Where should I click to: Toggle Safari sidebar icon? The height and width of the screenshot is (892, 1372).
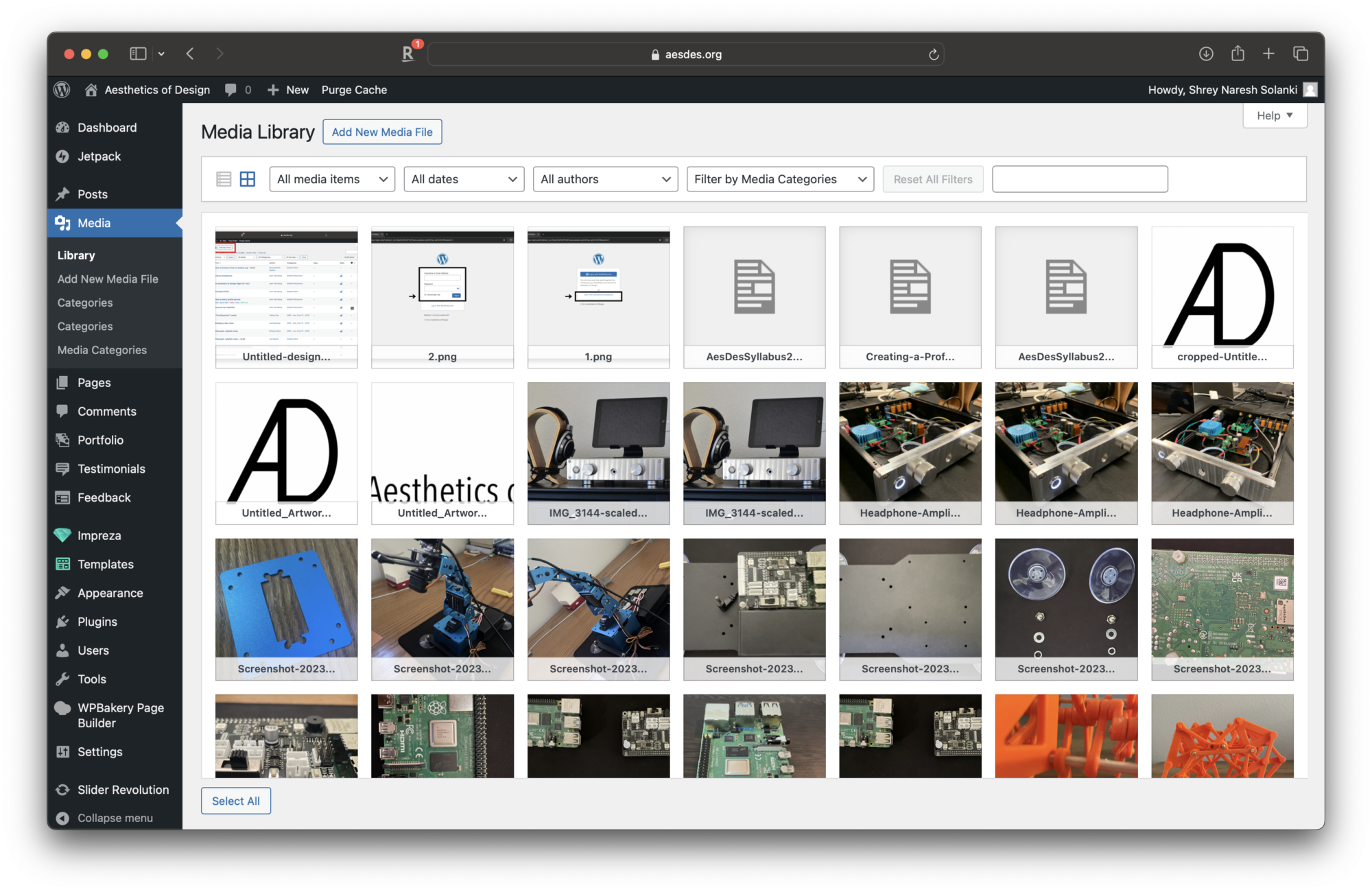(x=138, y=54)
